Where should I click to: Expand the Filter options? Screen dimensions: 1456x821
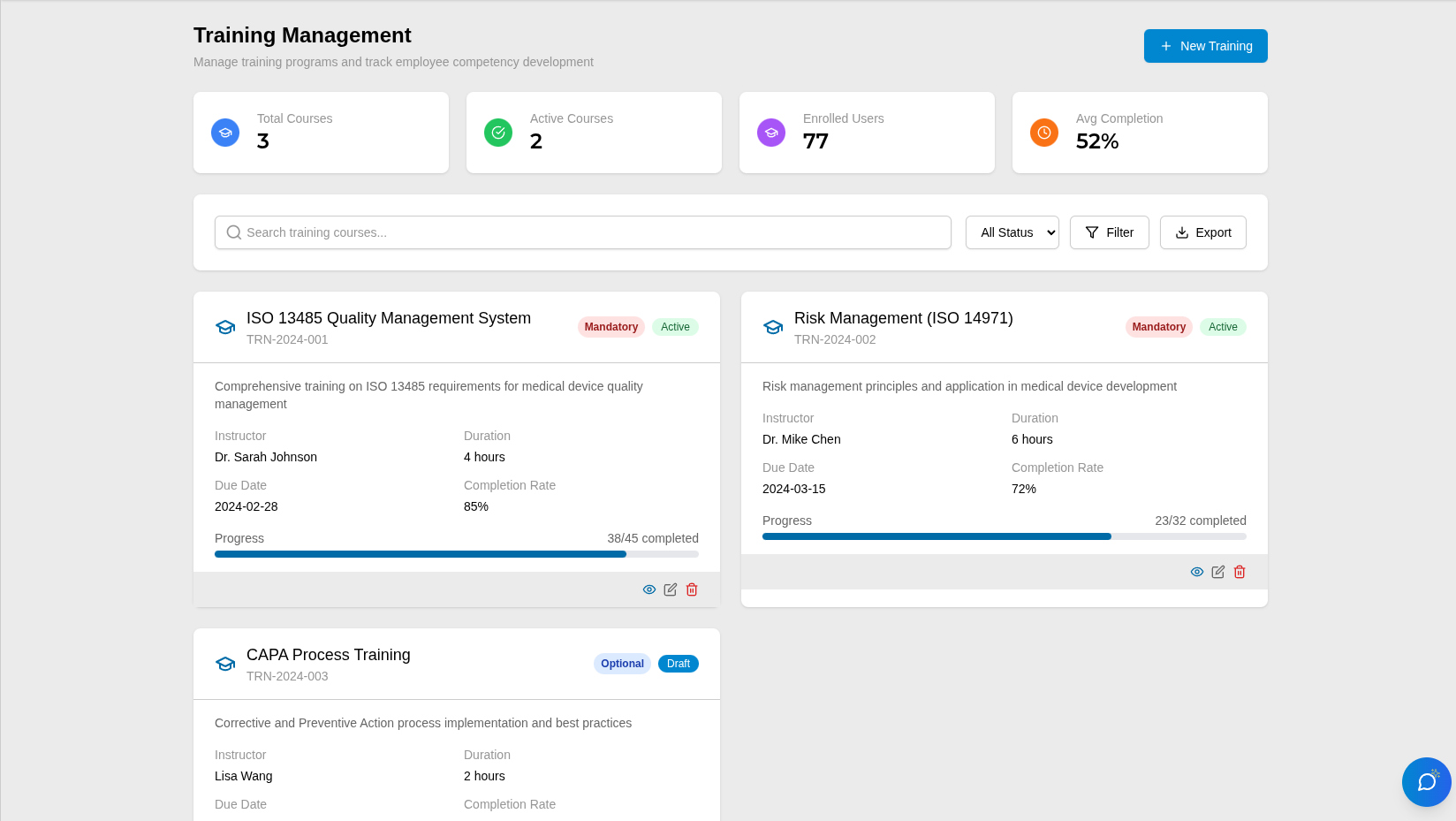pos(1109,232)
